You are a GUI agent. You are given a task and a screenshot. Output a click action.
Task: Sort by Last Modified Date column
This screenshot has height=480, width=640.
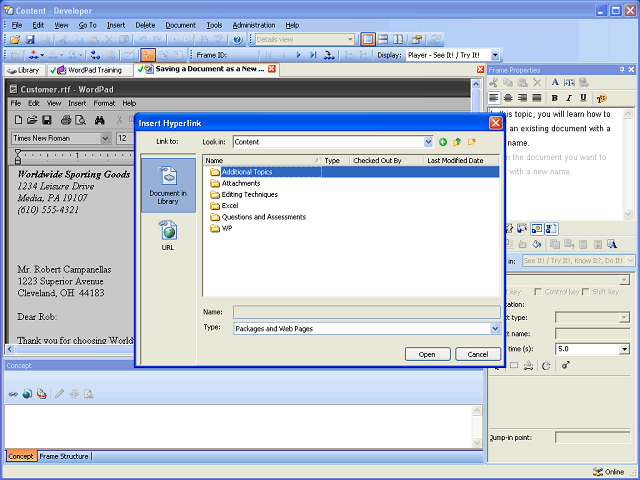[461, 161]
